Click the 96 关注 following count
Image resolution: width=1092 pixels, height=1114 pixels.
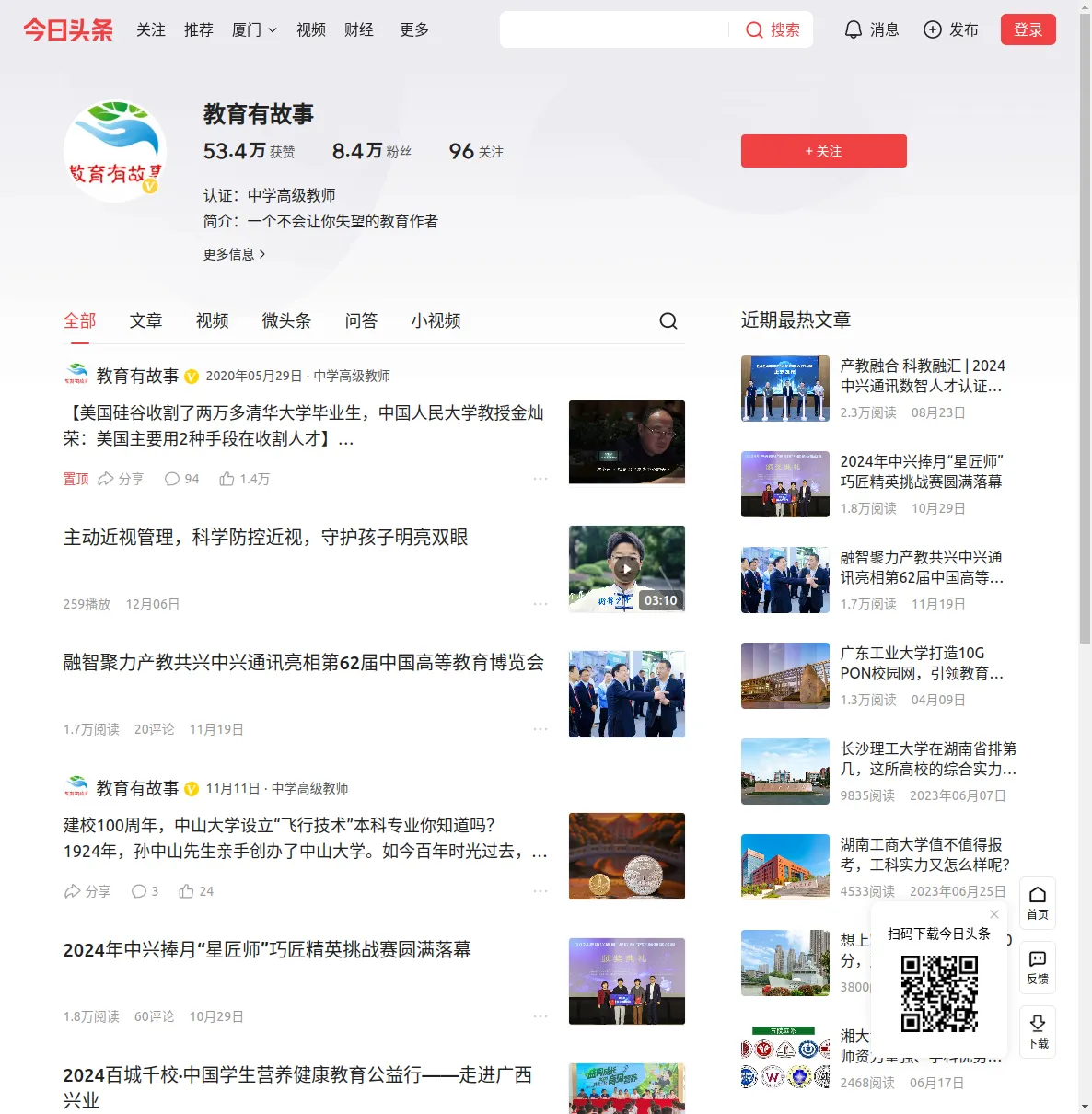coord(477,151)
